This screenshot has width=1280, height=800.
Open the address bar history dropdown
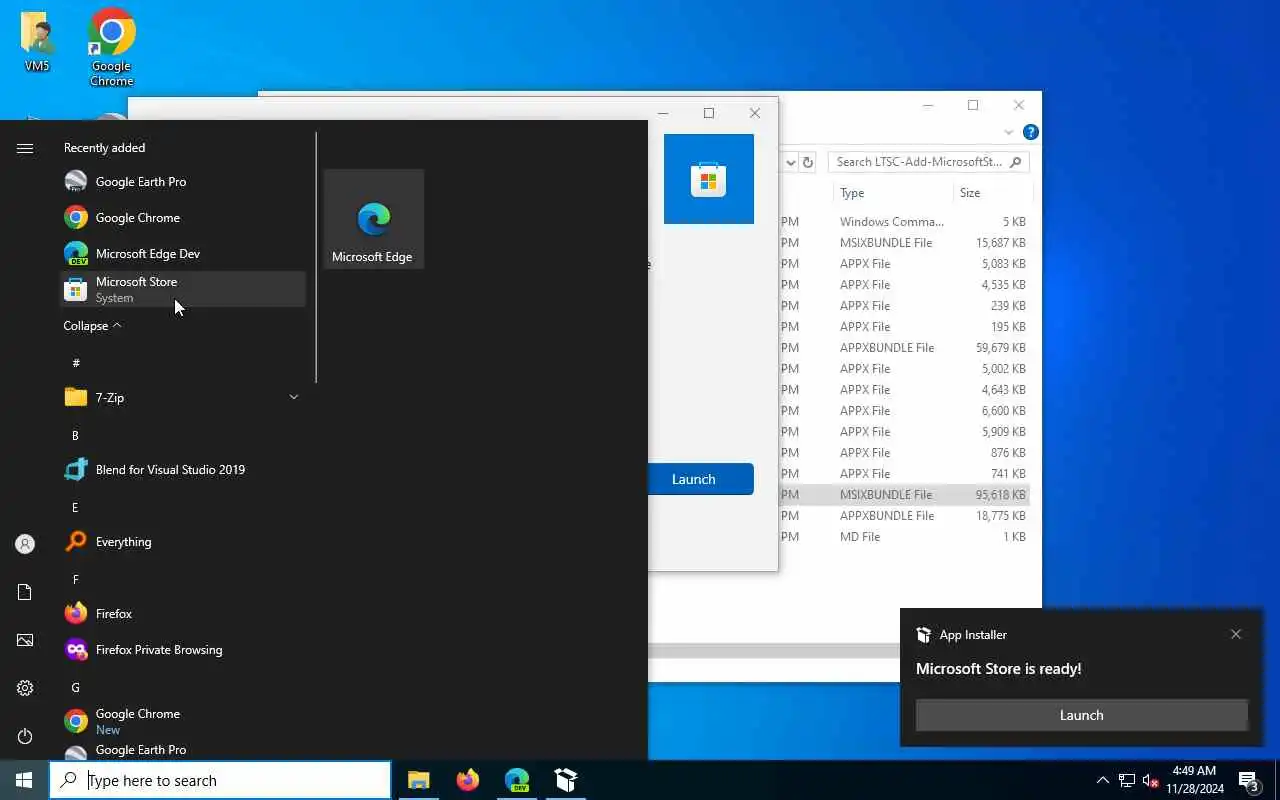tap(790, 162)
